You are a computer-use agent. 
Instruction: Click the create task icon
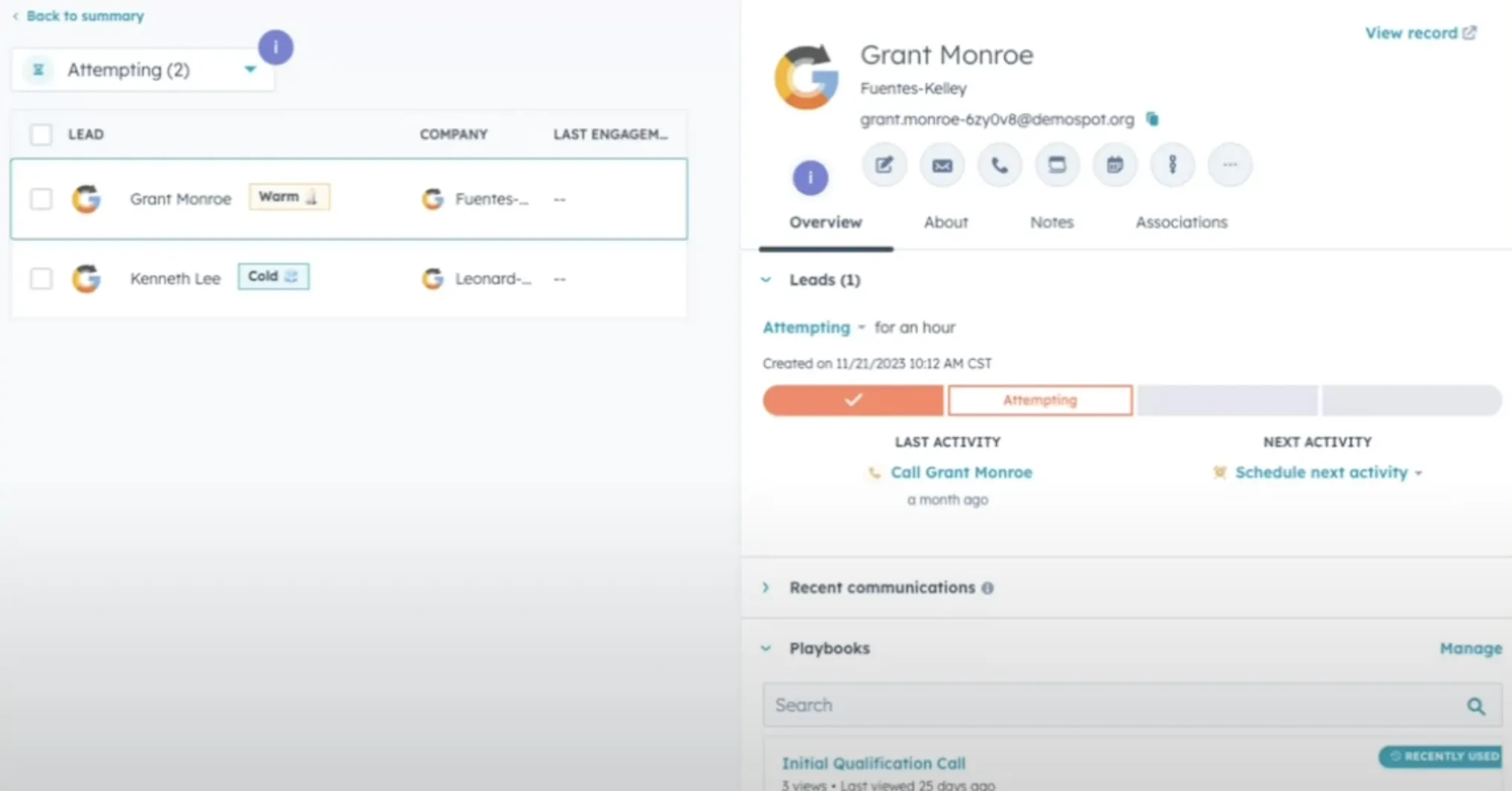[x=1057, y=165]
